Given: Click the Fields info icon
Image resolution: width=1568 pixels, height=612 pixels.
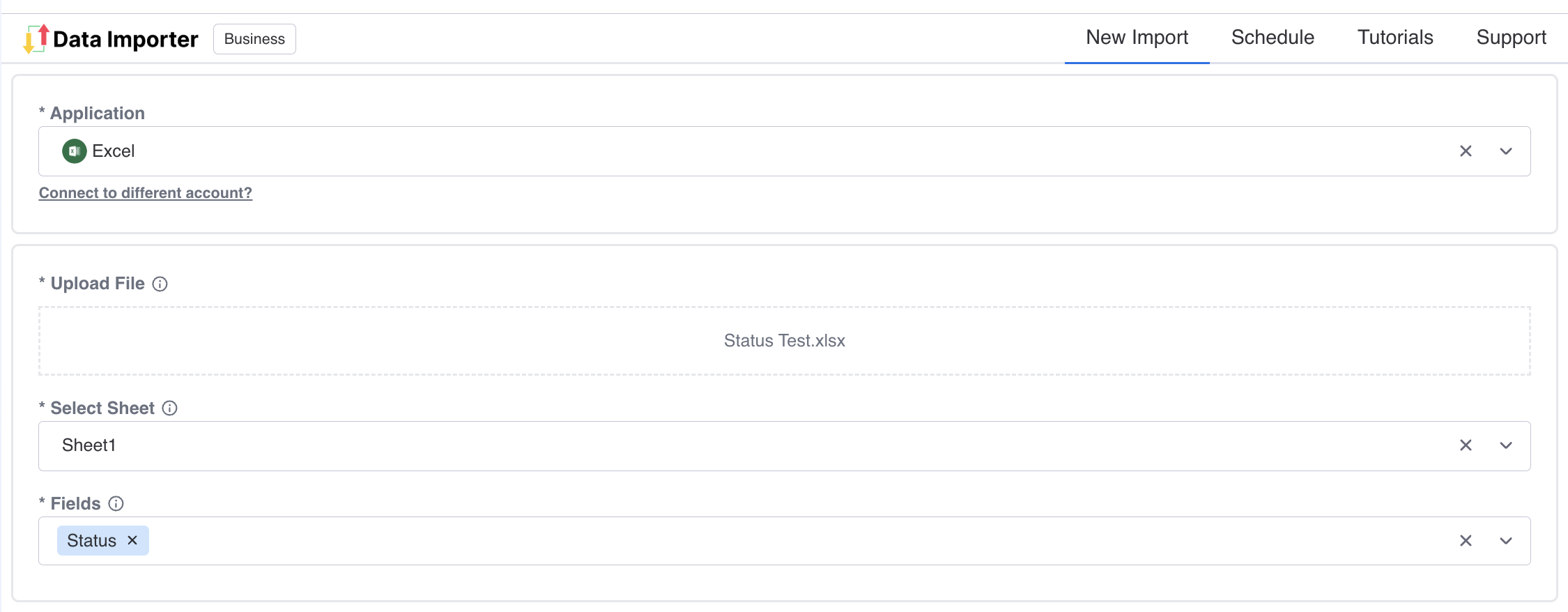Looking at the screenshot, I should (116, 504).
